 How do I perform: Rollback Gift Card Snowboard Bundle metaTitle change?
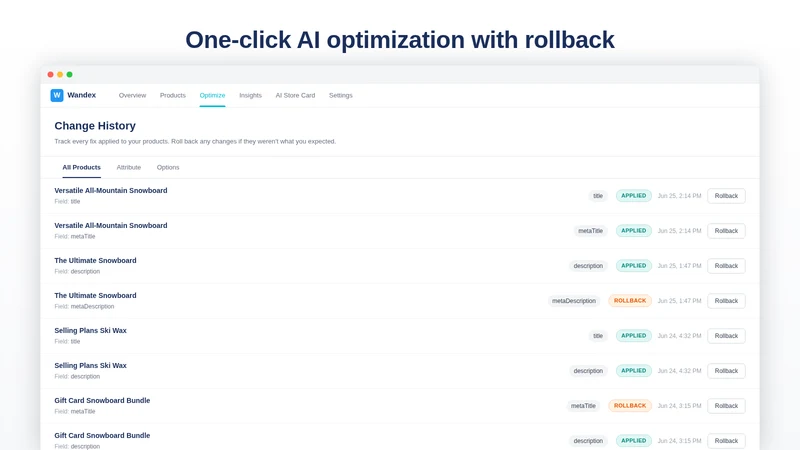pos(726,406)
